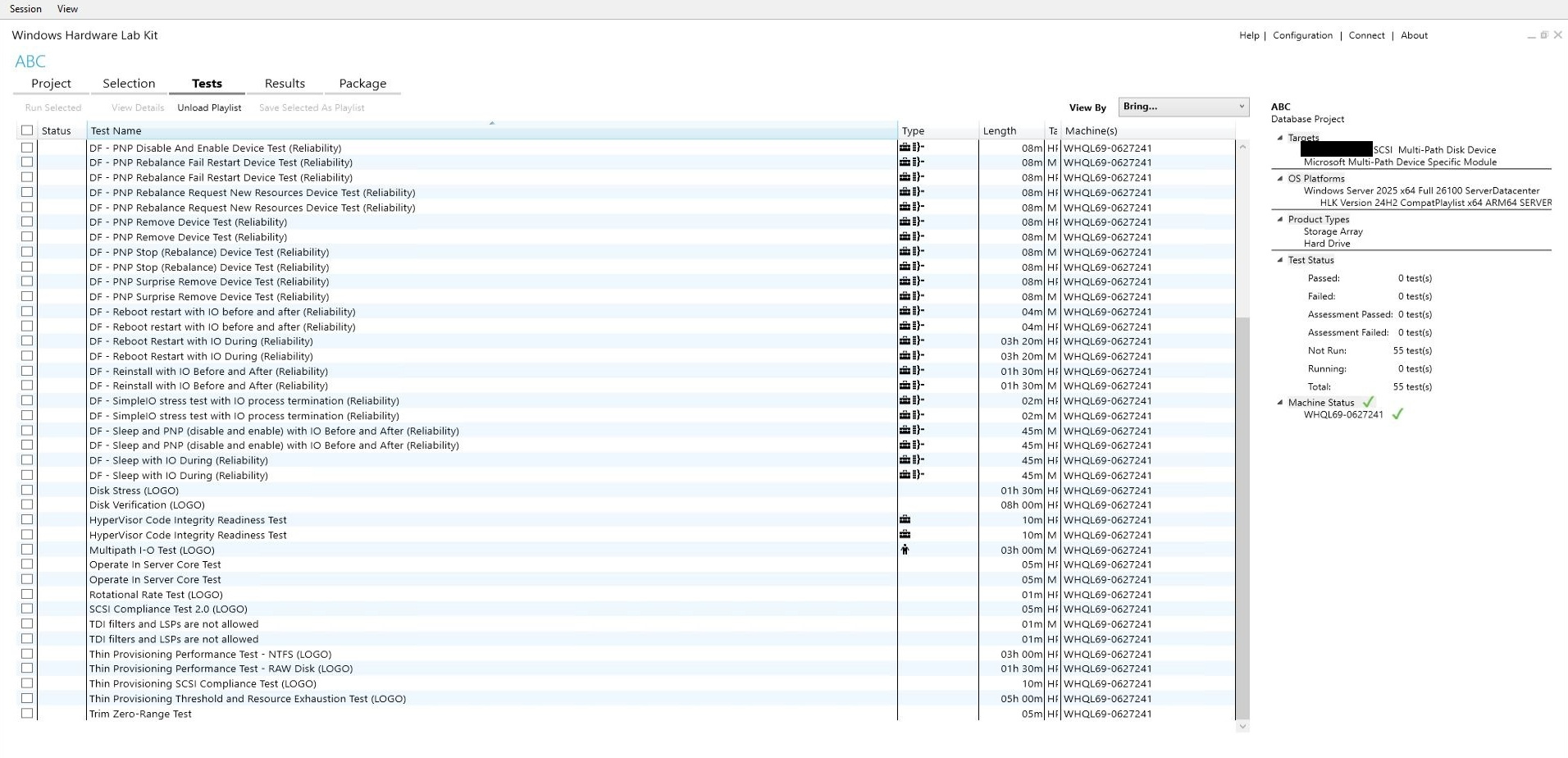Check Thin Provisioning Threshold and Resource Exhaustion box
Screen dimensions: 1568x758
click(27, 698)
